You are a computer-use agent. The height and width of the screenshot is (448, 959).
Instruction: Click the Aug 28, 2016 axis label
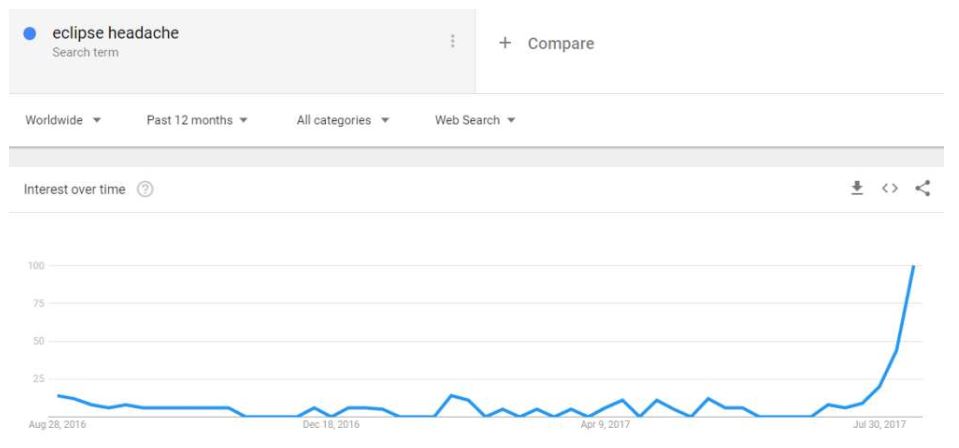point(57,424)
